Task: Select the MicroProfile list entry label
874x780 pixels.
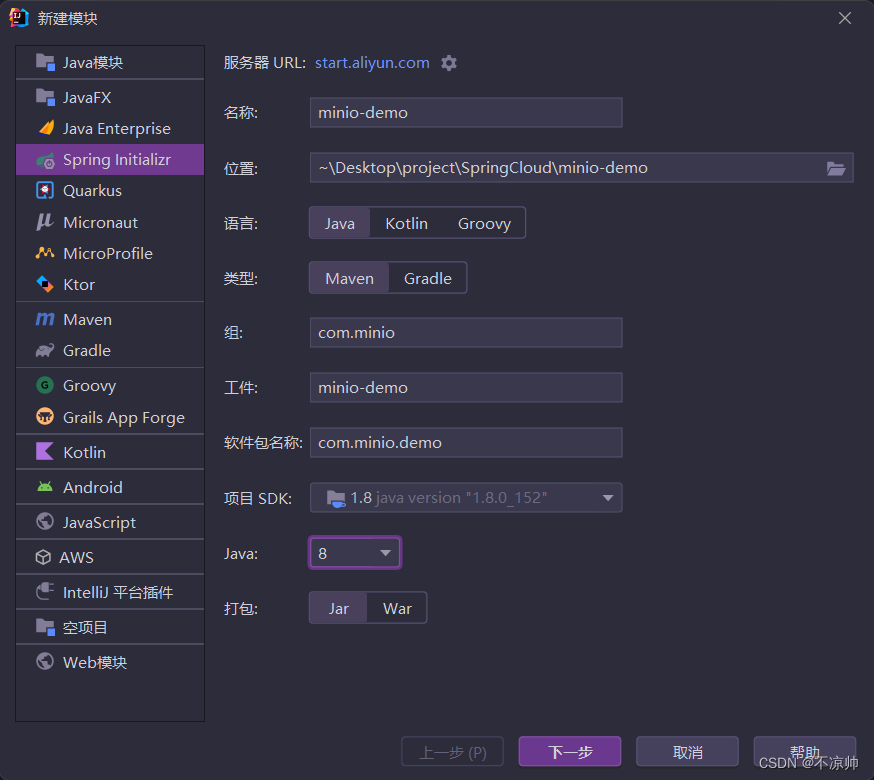Action: click(x=108, y=254)
